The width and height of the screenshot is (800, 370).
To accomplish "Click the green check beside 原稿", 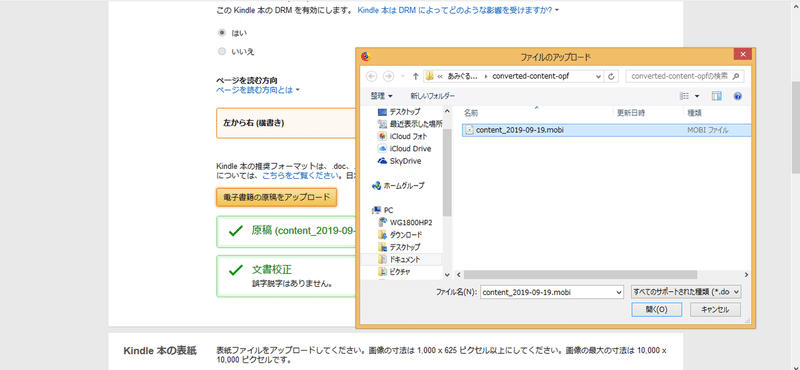I will 235,231.
